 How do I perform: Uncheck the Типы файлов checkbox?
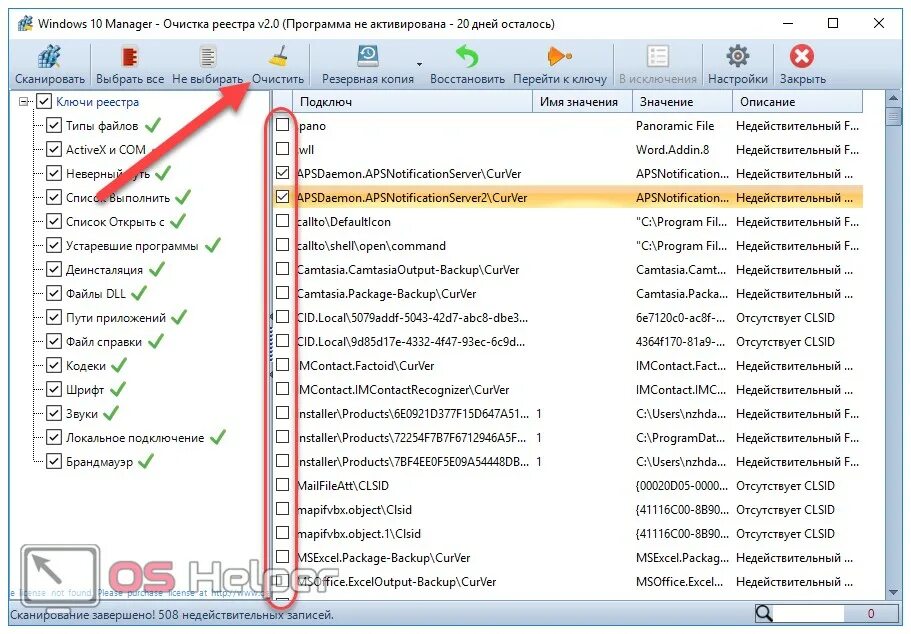tap(53, 126)
